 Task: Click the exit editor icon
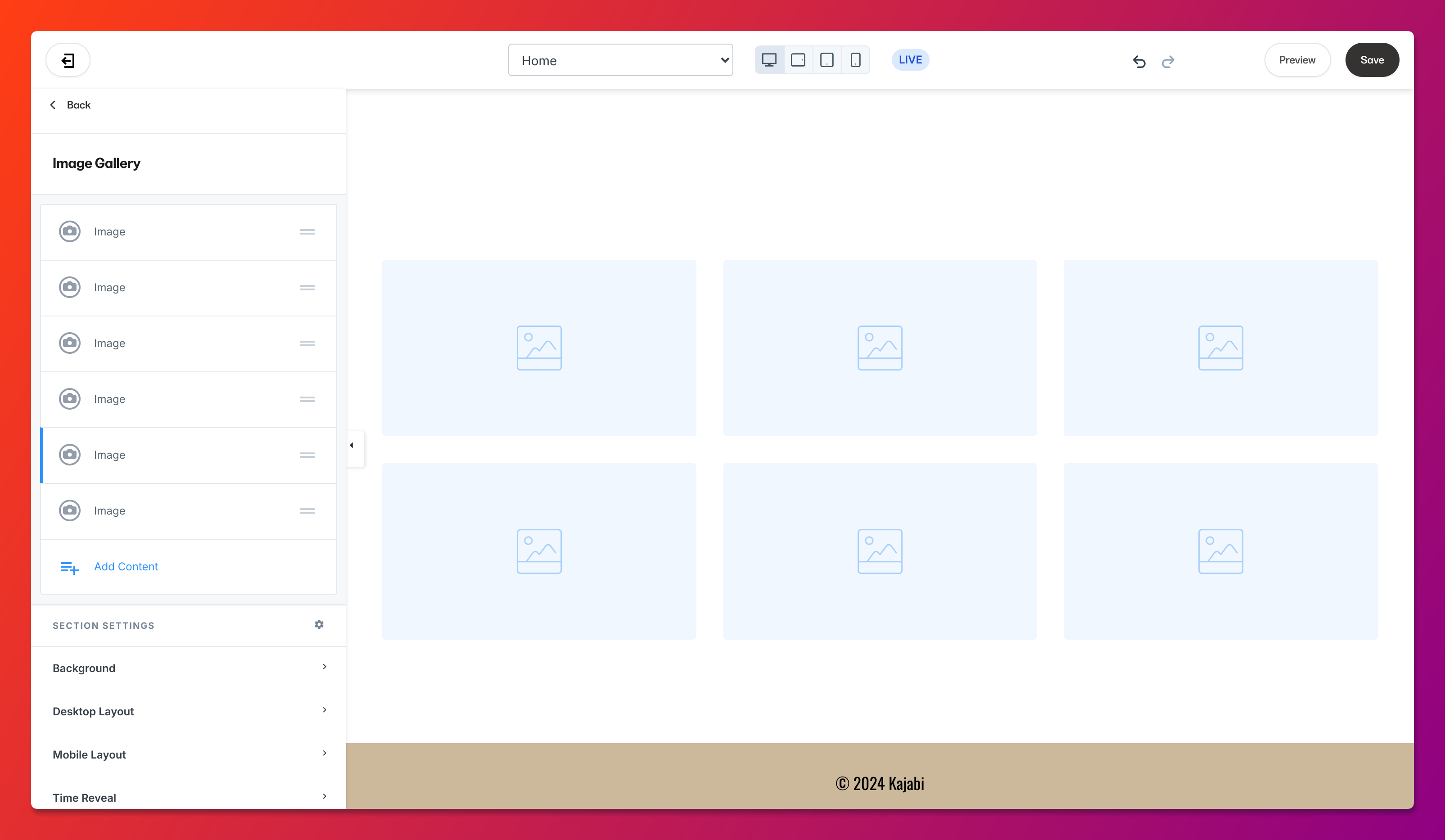(x=68, y=60)
